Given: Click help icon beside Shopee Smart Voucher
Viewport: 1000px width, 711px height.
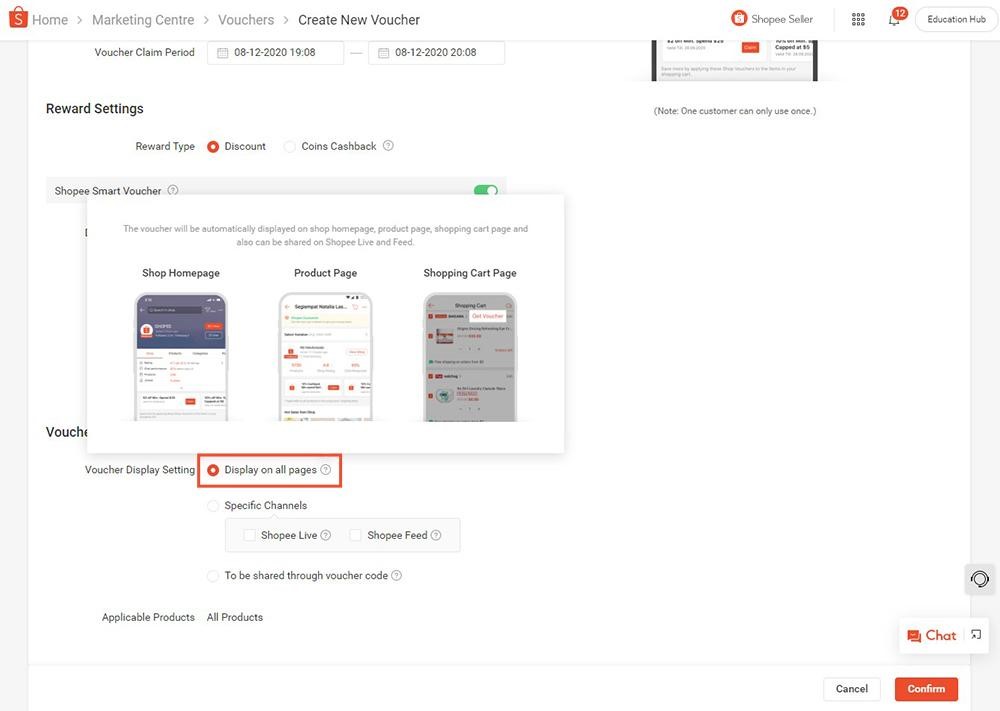Looking at the screenshot, I should (x=173, y=190).
